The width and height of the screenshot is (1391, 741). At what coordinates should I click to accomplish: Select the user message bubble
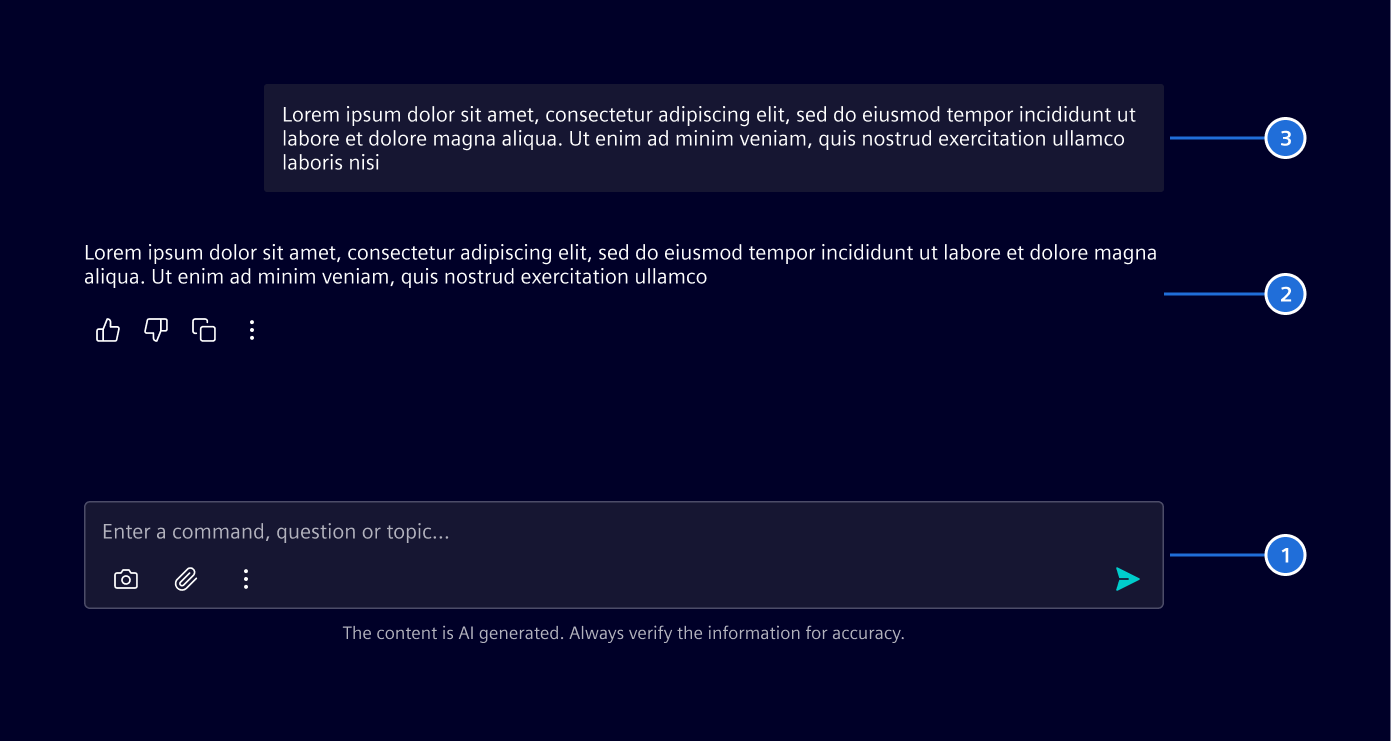[x=713, y=138]
